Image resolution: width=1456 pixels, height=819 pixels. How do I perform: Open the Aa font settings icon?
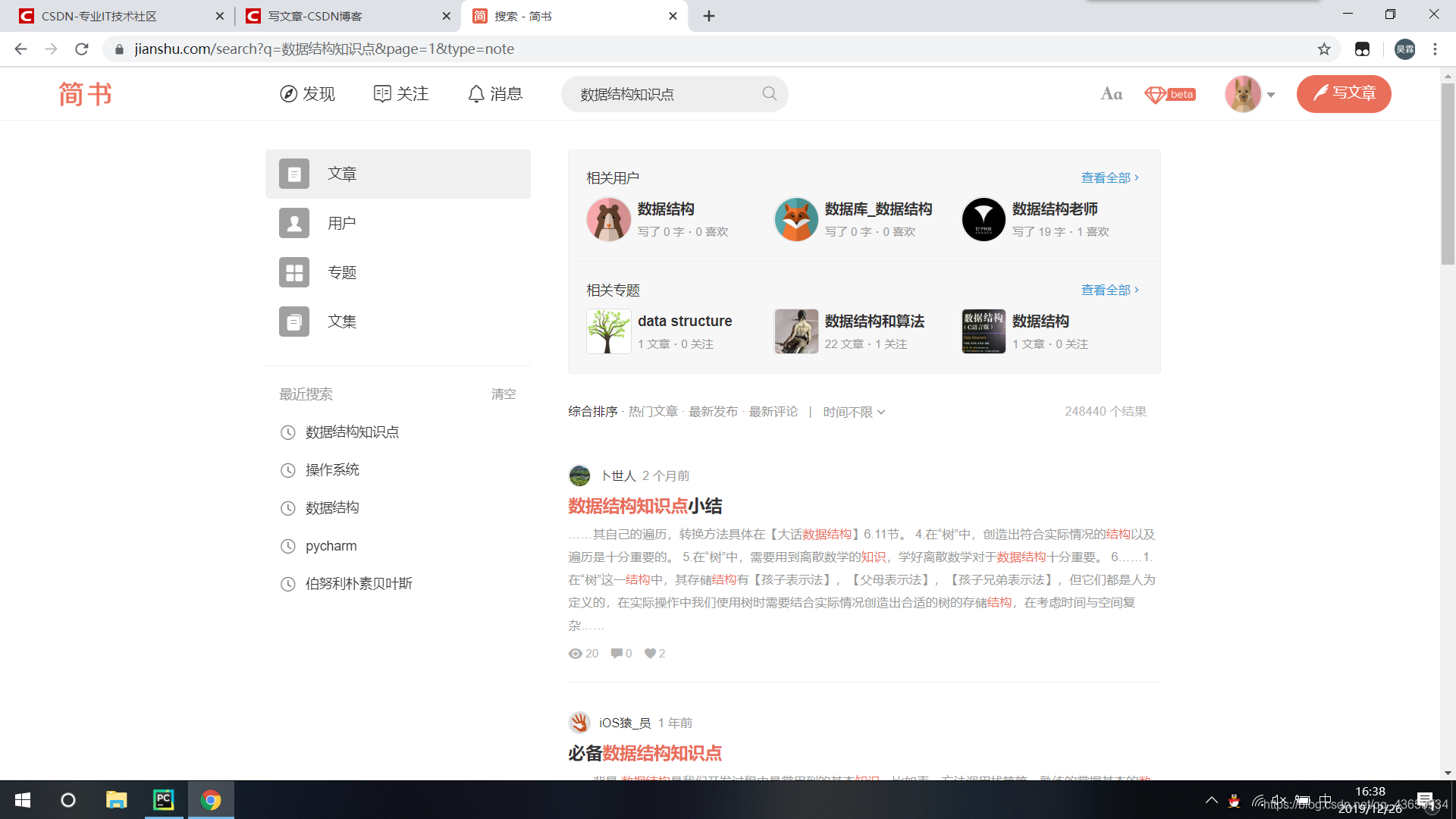point(1111,94)
